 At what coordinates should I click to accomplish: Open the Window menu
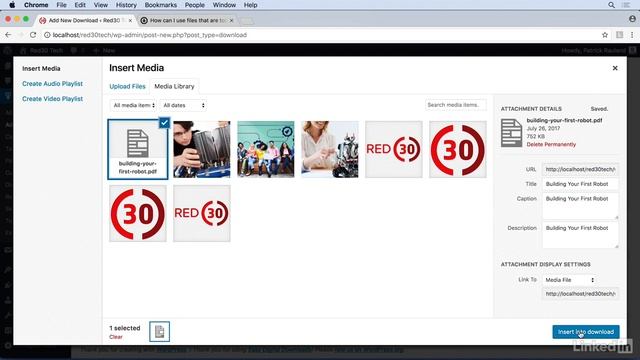pyautogui.click(x=224, y=5)
